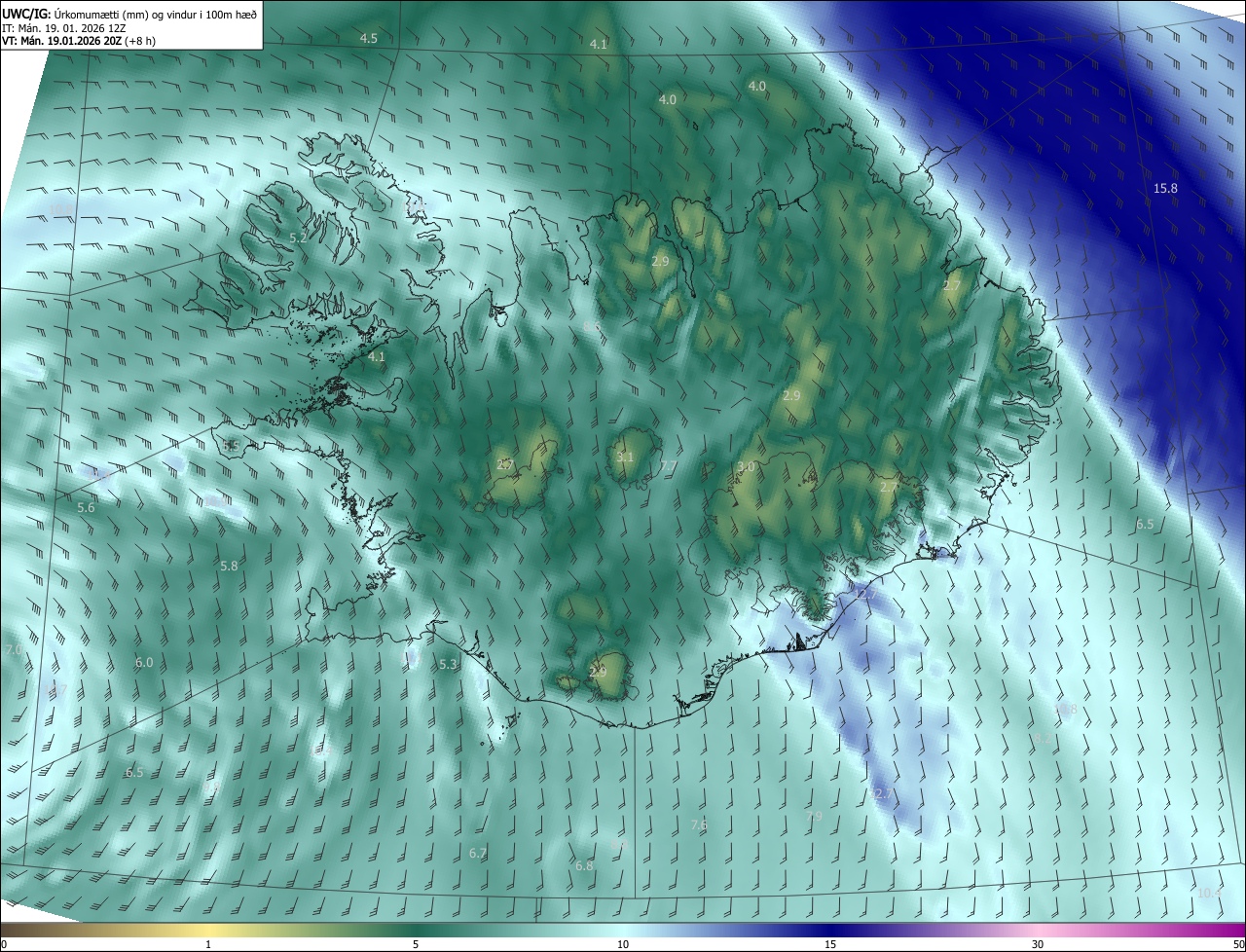
Task: Click the 3.0 value label on the map
Action: [x=746, y=467]
